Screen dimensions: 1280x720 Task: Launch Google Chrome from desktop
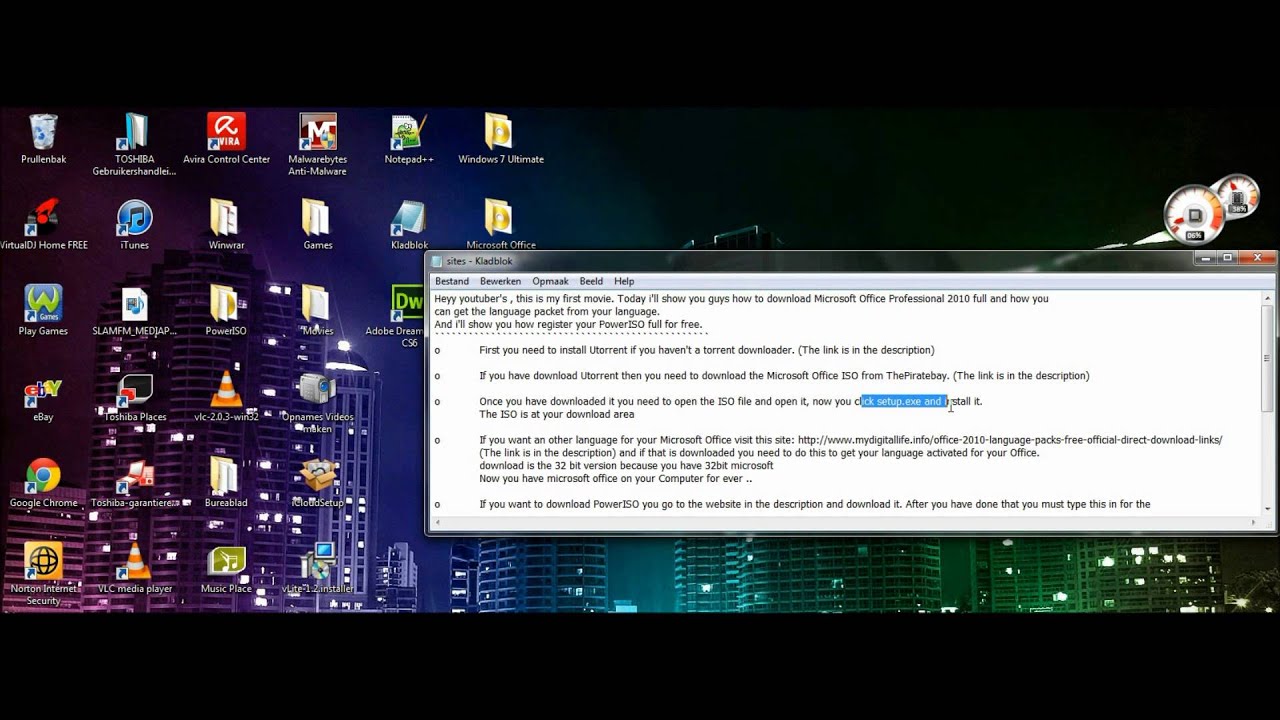[x=43, y=483]
